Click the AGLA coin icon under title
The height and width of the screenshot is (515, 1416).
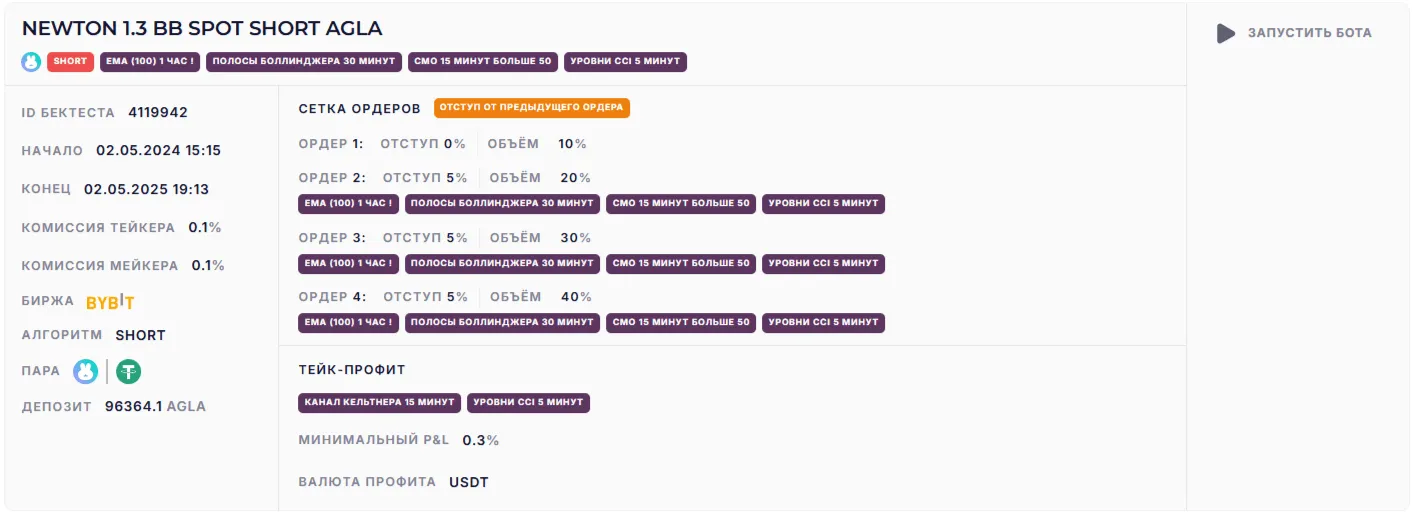tap(32, 62)
